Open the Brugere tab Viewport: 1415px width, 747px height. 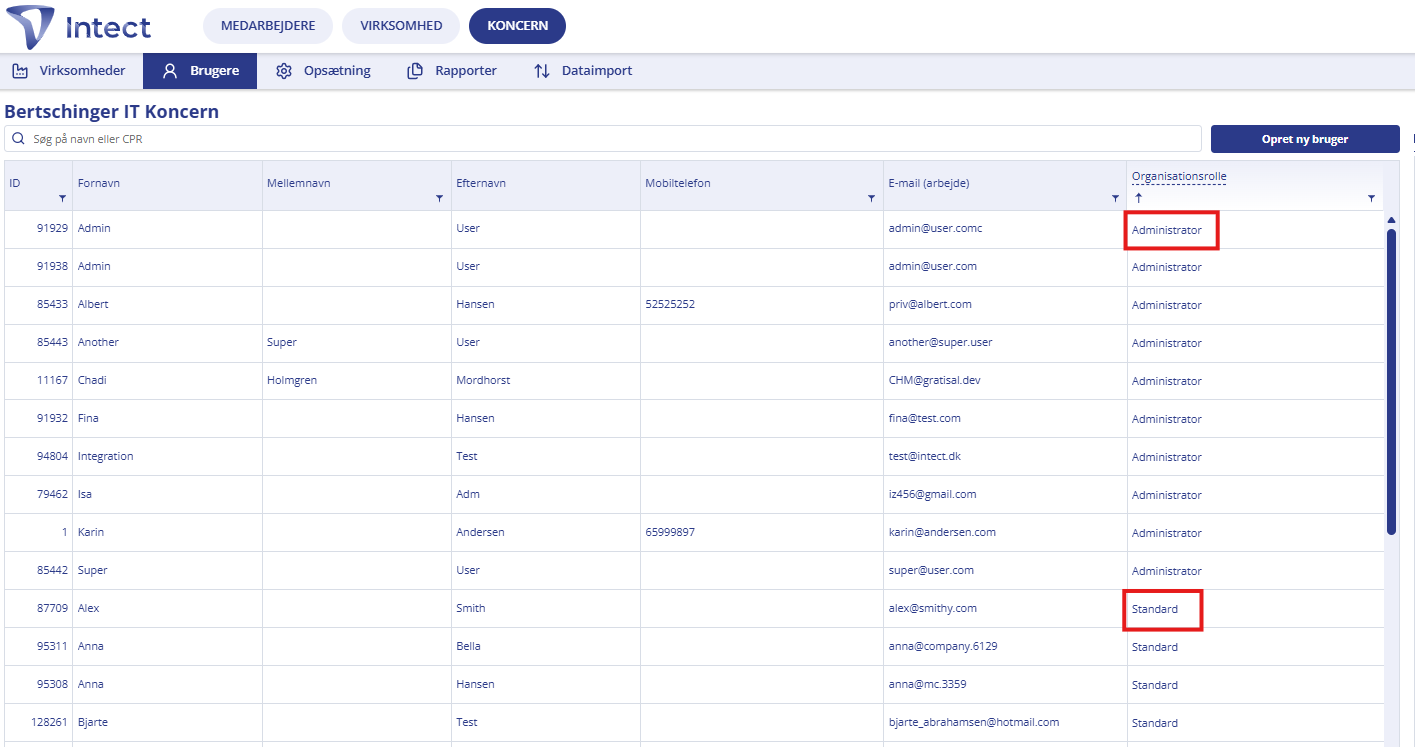pyautogui.click(x=200, y=71)
